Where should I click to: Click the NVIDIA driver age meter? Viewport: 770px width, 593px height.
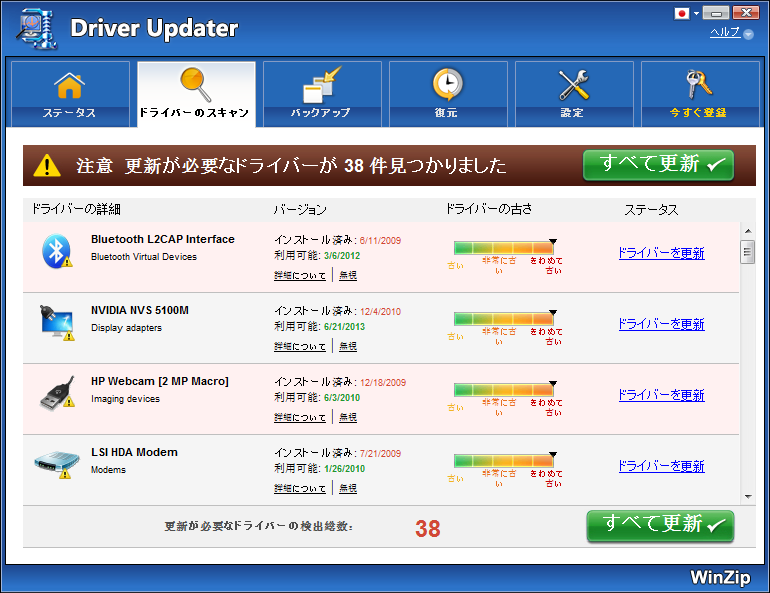504,319
